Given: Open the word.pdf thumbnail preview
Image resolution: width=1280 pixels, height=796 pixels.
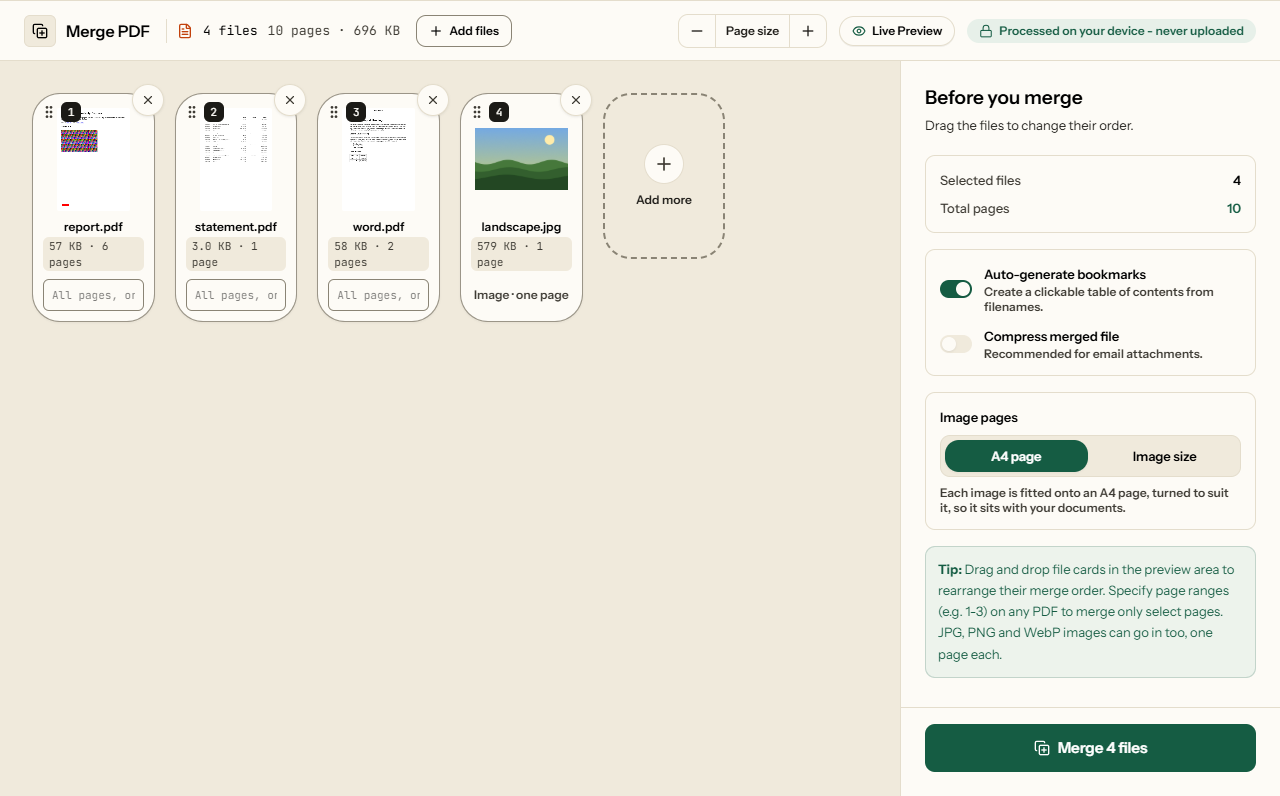Looking at the screenshot, I should tap(379, 160).
